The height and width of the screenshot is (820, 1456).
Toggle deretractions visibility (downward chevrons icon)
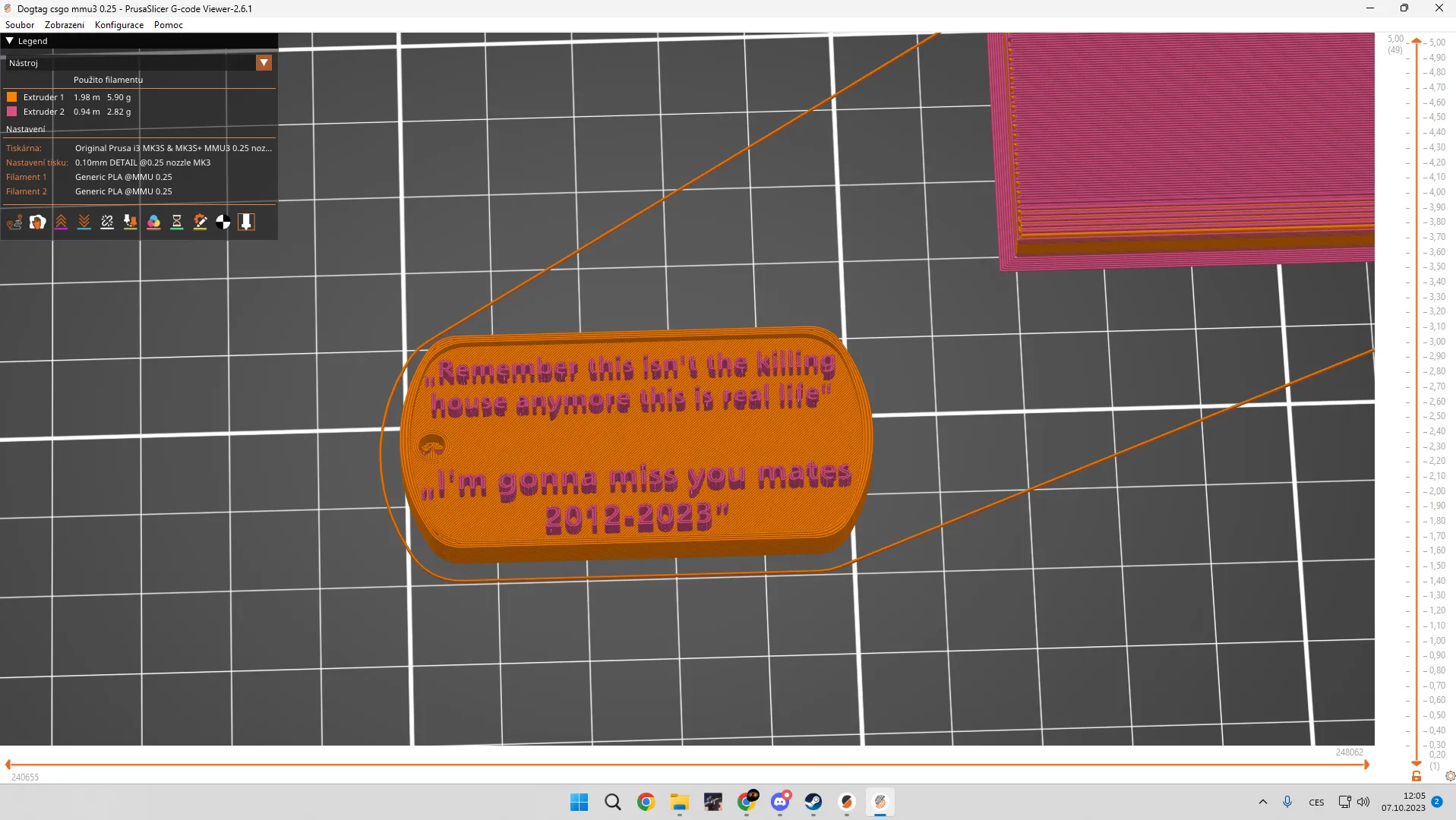84,222
